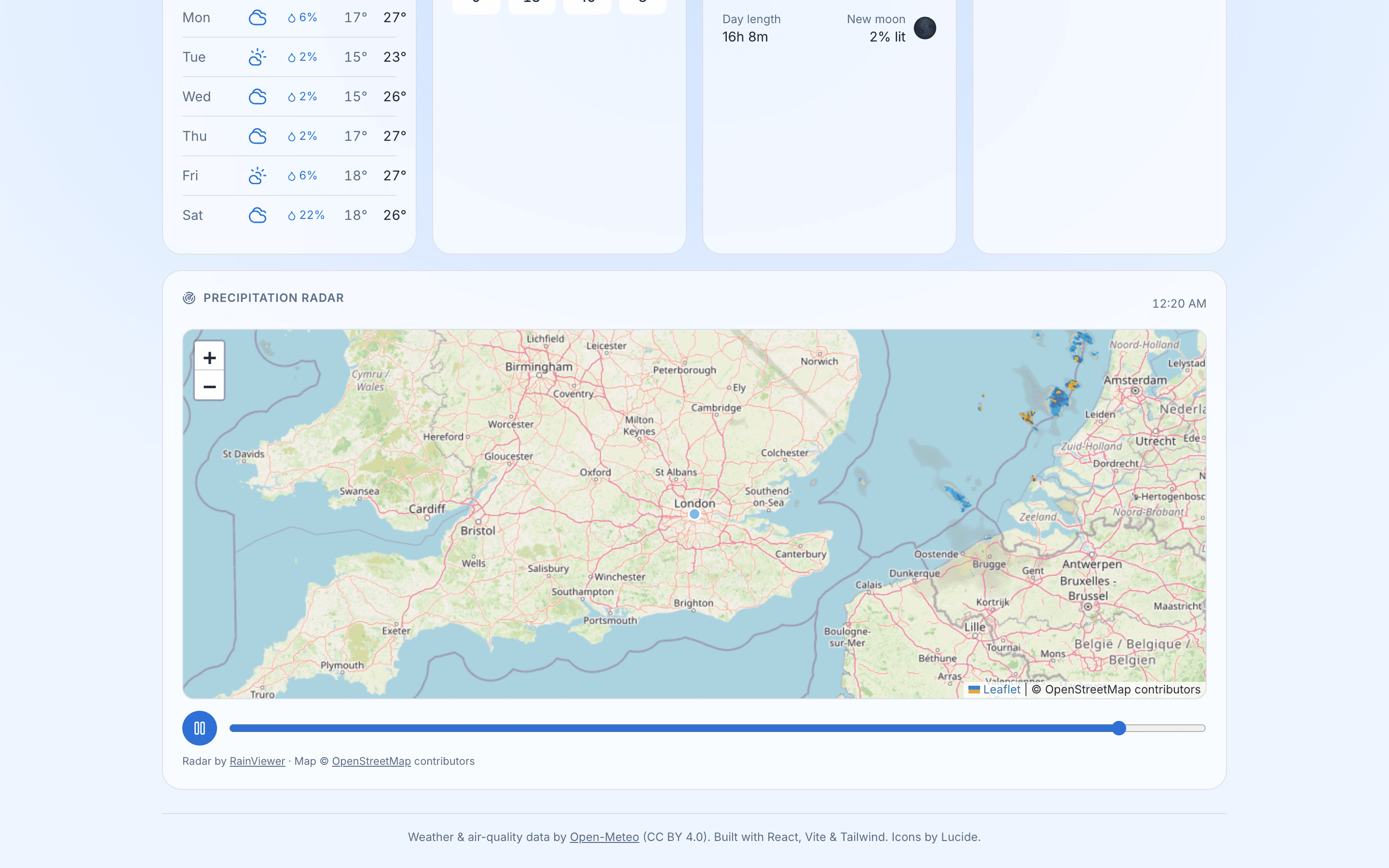The image size is (1389, 868).
Task: Click Brighton label on the map
Action: [x=694, y=603]
